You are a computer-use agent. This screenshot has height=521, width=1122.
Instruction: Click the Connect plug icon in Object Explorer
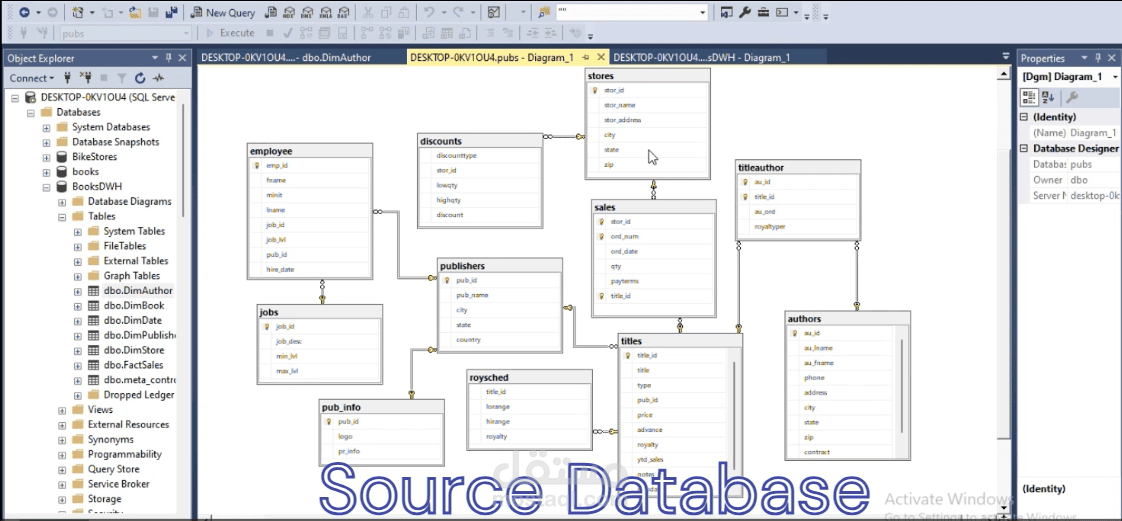(69, 78)
